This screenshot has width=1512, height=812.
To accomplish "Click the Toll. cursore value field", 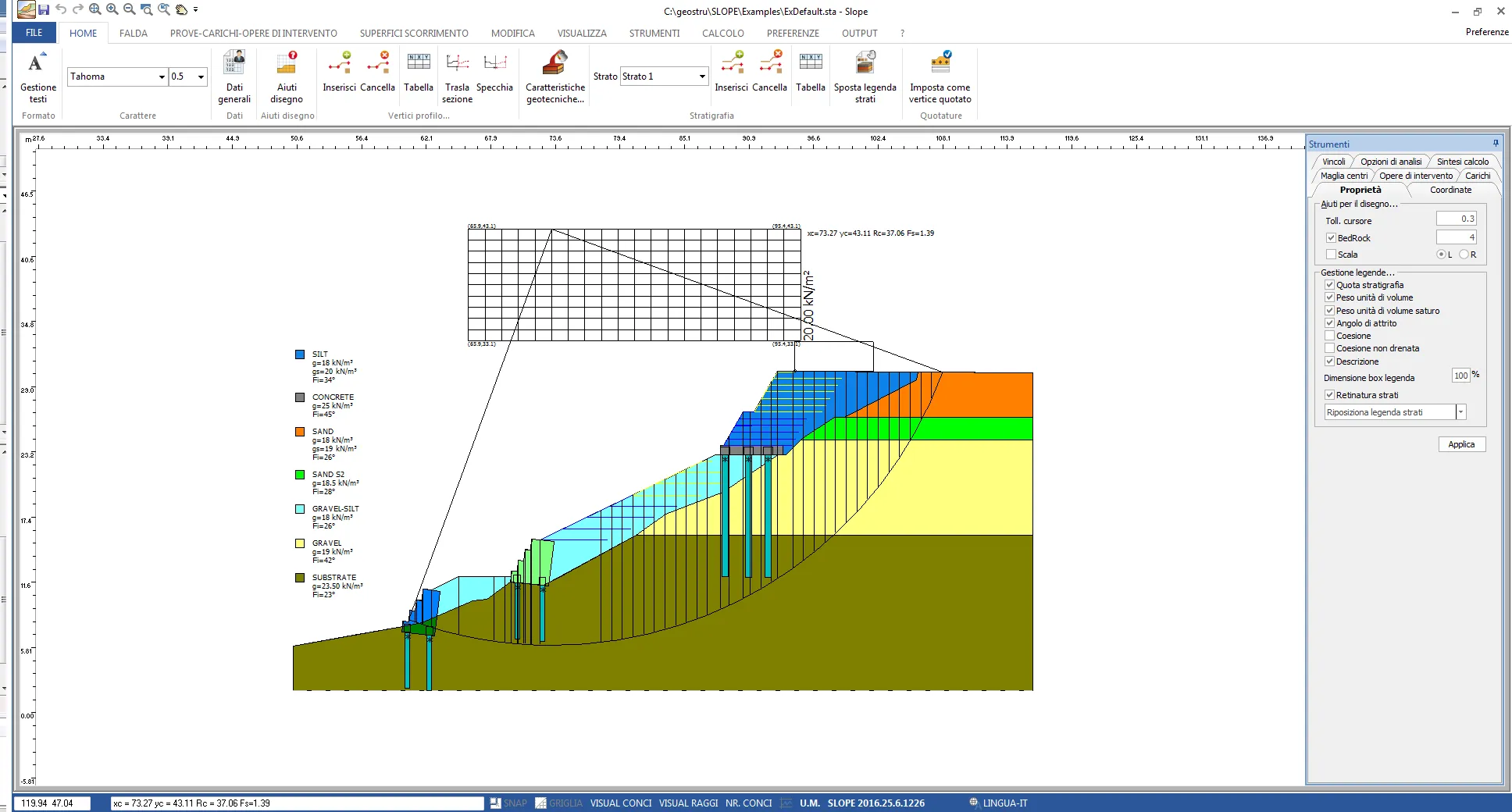I will click(x=1457, y=219).
